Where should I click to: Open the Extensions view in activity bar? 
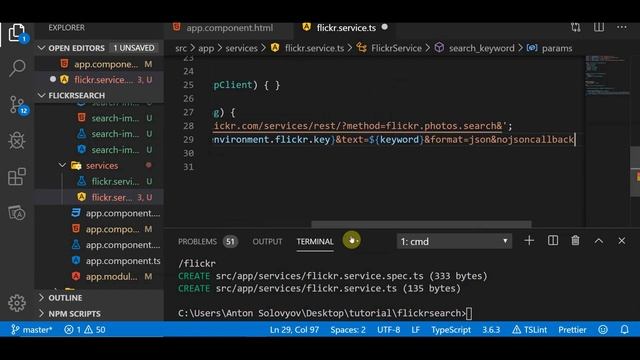click(x=17, y=176)
